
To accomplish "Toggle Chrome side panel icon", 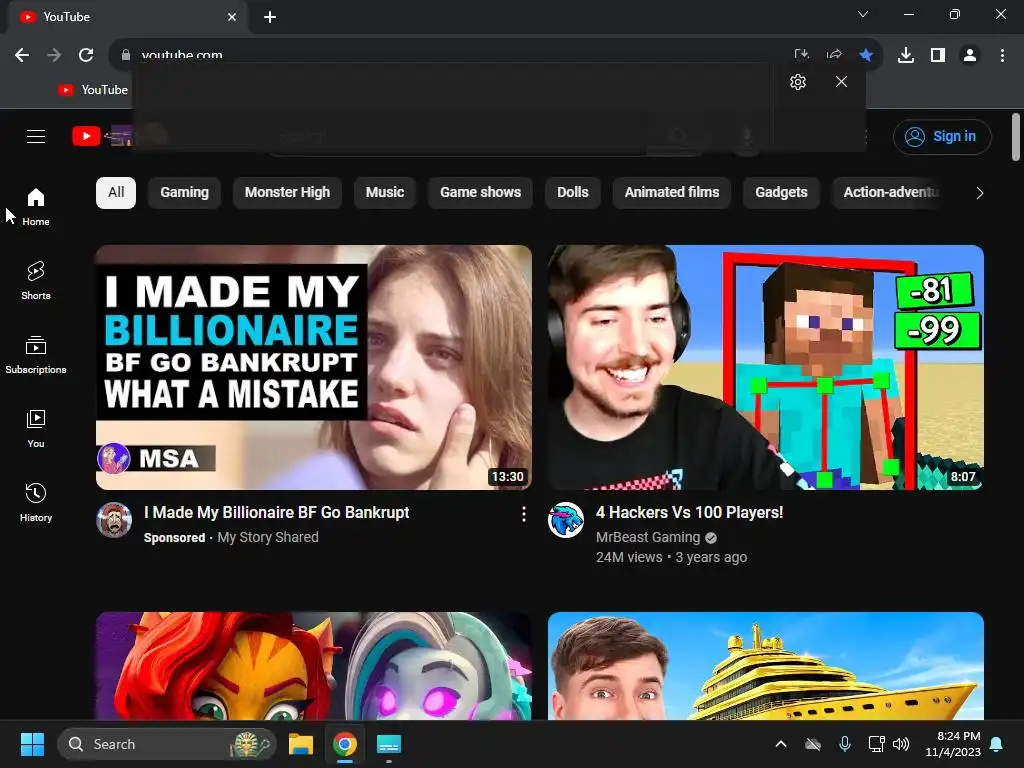I will pos(938,55).
